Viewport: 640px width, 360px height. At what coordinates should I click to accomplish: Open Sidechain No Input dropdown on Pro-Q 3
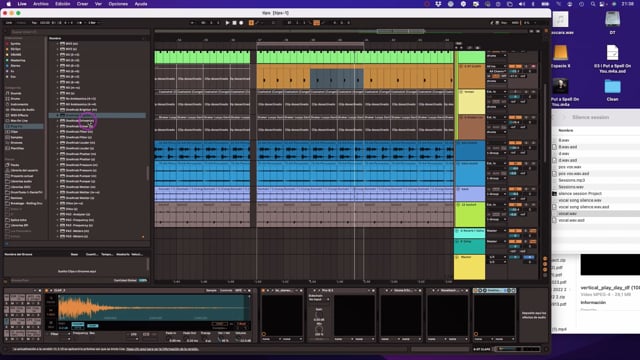pos(319,300)
